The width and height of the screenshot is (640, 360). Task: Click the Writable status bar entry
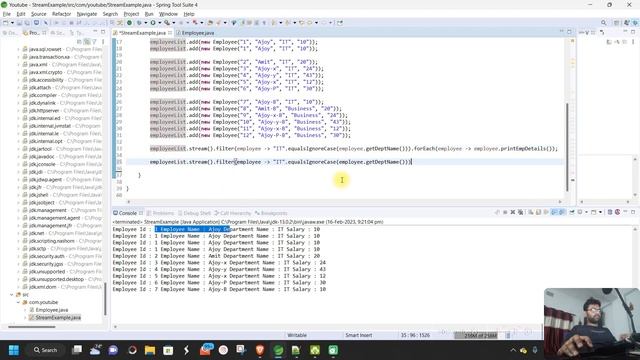click(x=297, y=335)
